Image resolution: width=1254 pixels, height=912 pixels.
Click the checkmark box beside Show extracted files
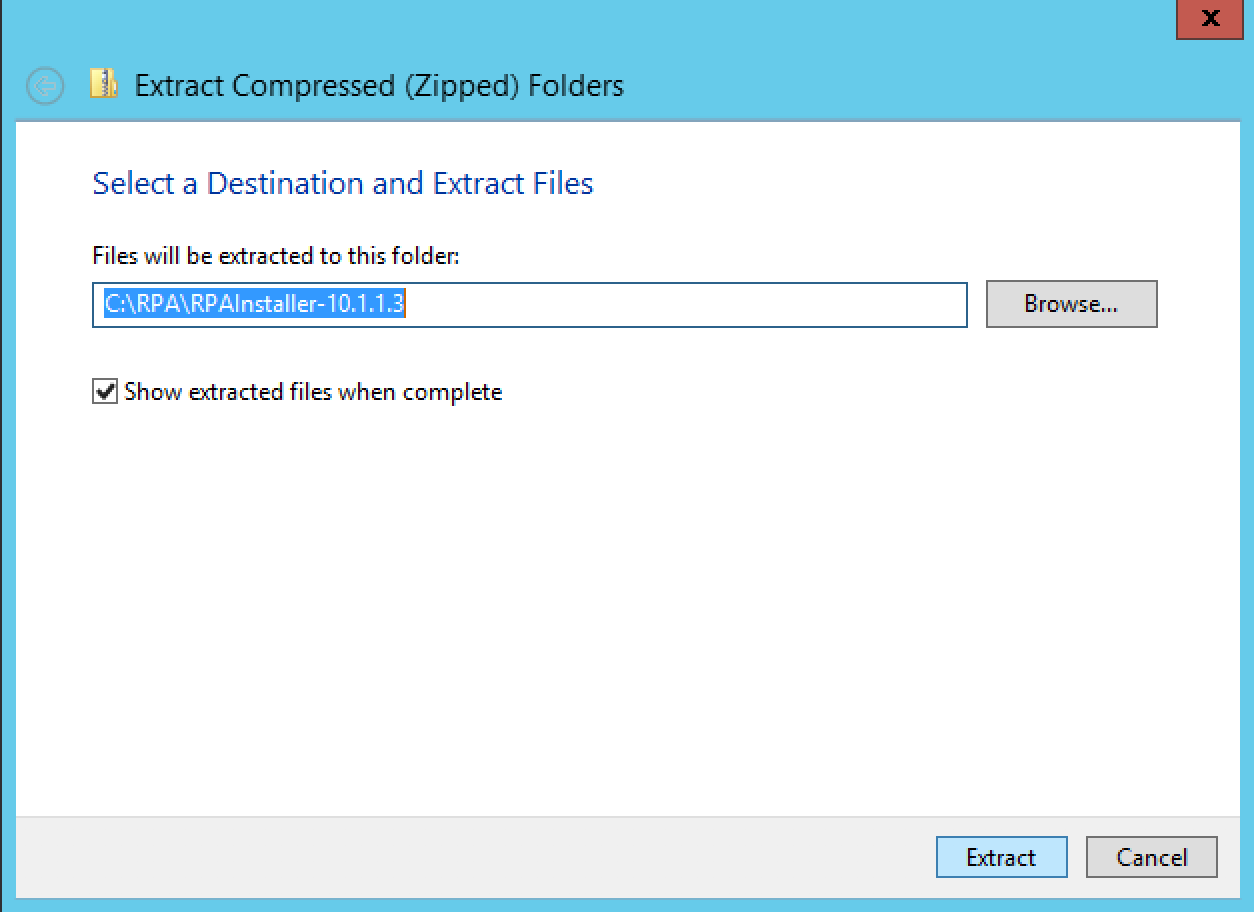[x=104, y=392]
